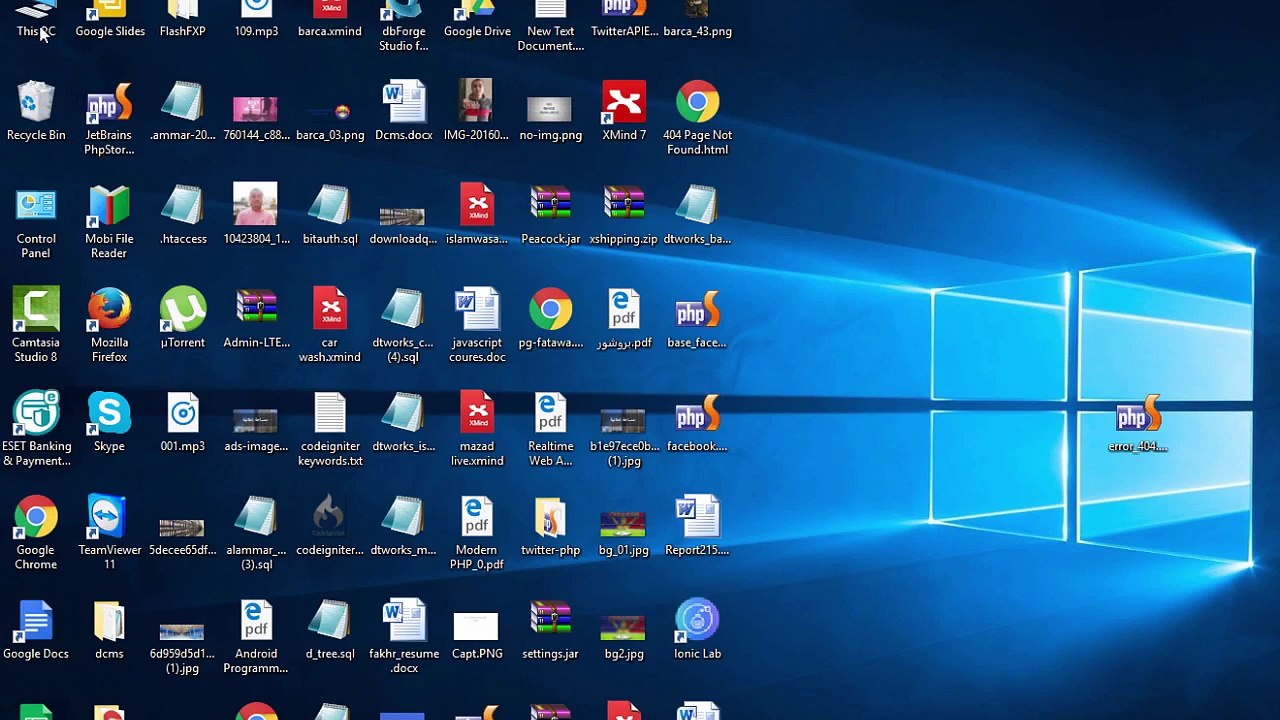Select the Google Chrome shortcut

tap(36, 534)
